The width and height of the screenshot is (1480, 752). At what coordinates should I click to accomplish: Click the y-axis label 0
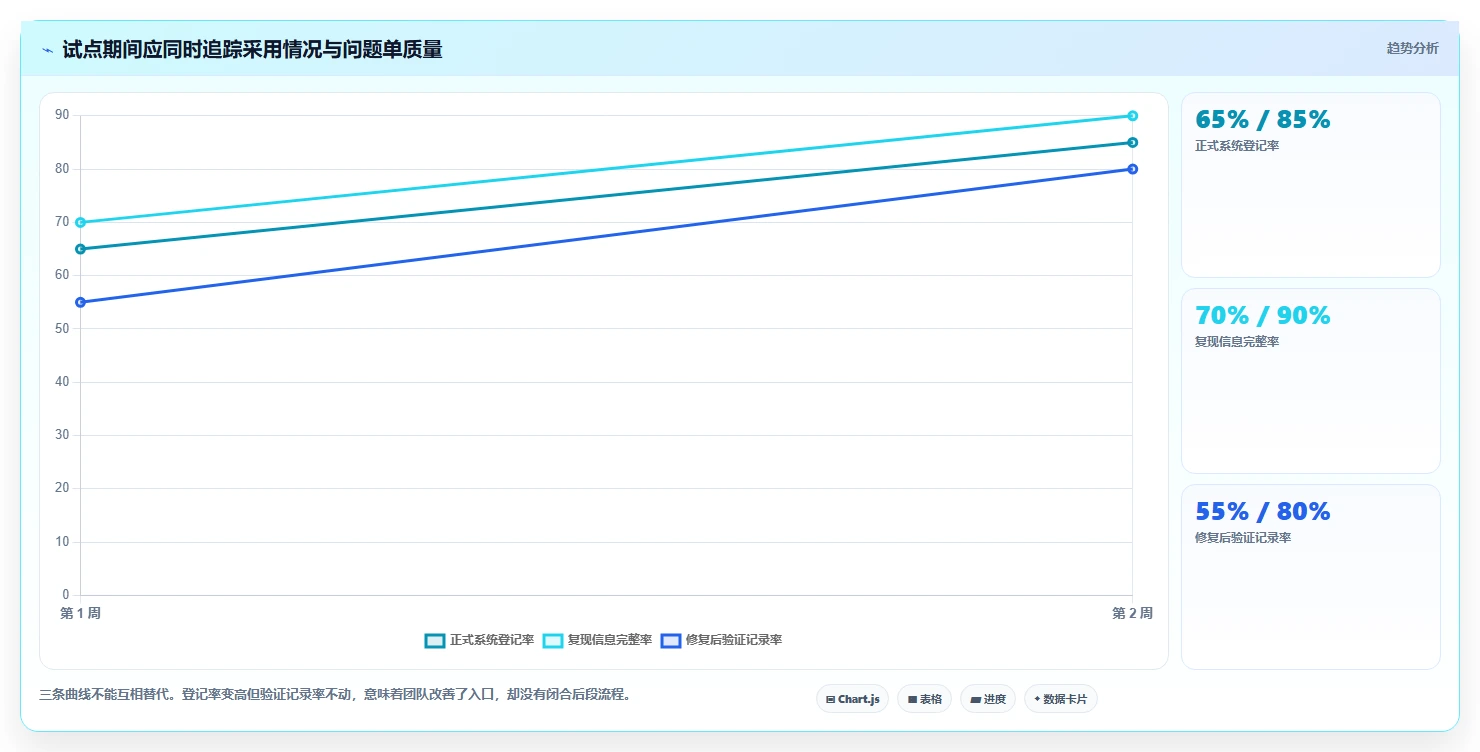point(66,595)
